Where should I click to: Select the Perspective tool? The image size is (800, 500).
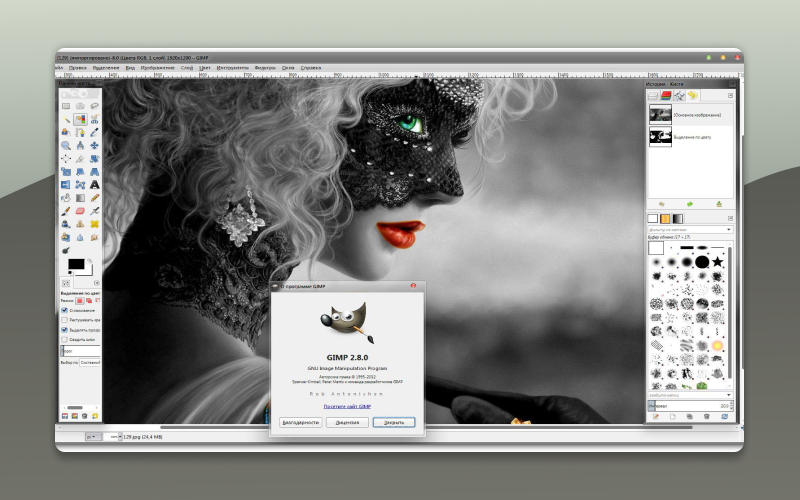point(94,172)
